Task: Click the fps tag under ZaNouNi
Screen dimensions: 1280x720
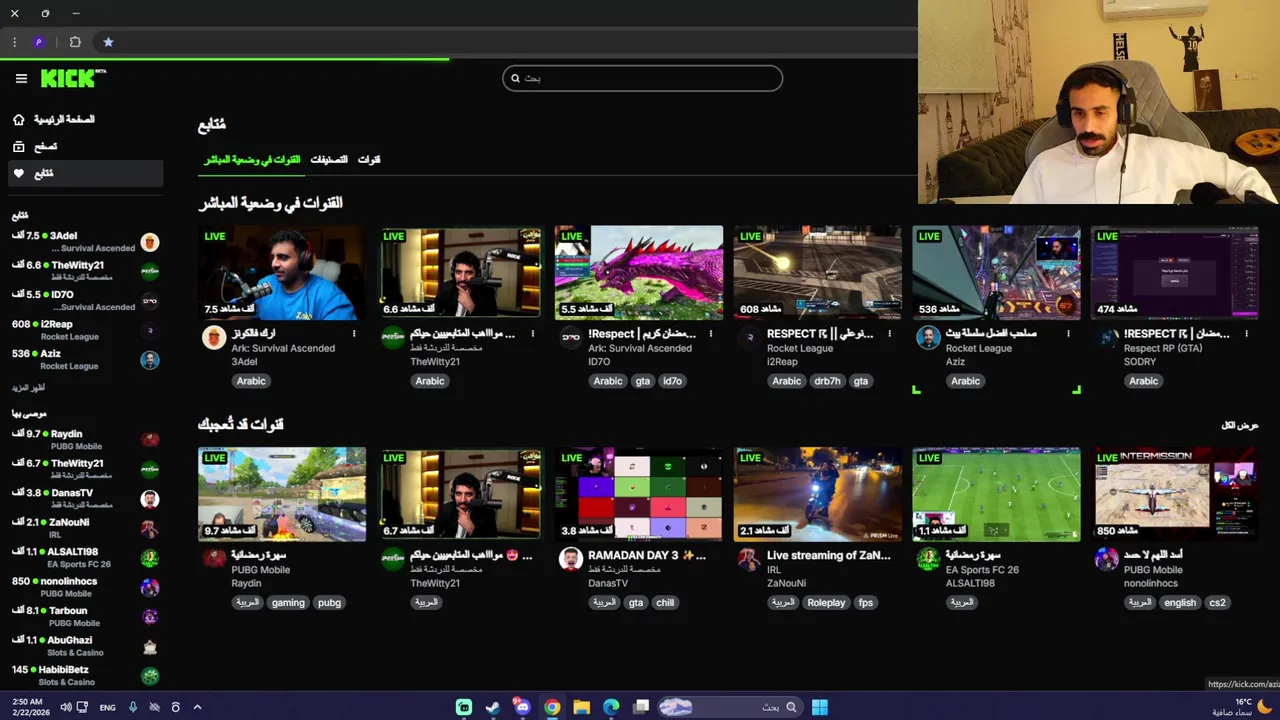Action: (x=866, y=603)
